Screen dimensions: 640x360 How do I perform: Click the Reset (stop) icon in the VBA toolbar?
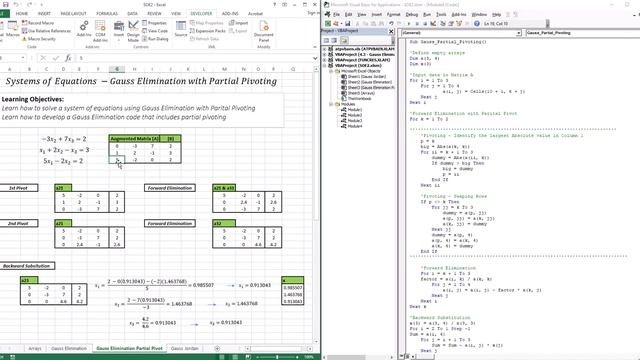[425, 24]
